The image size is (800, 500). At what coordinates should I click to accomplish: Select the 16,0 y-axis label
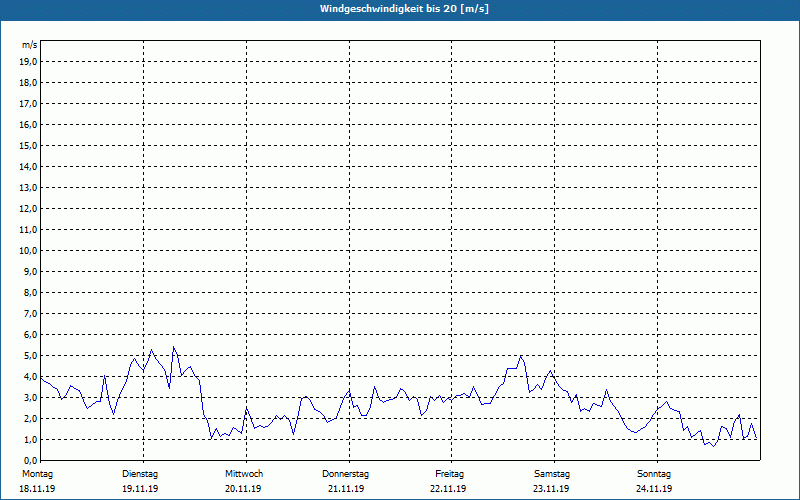(x=27, y=124)
